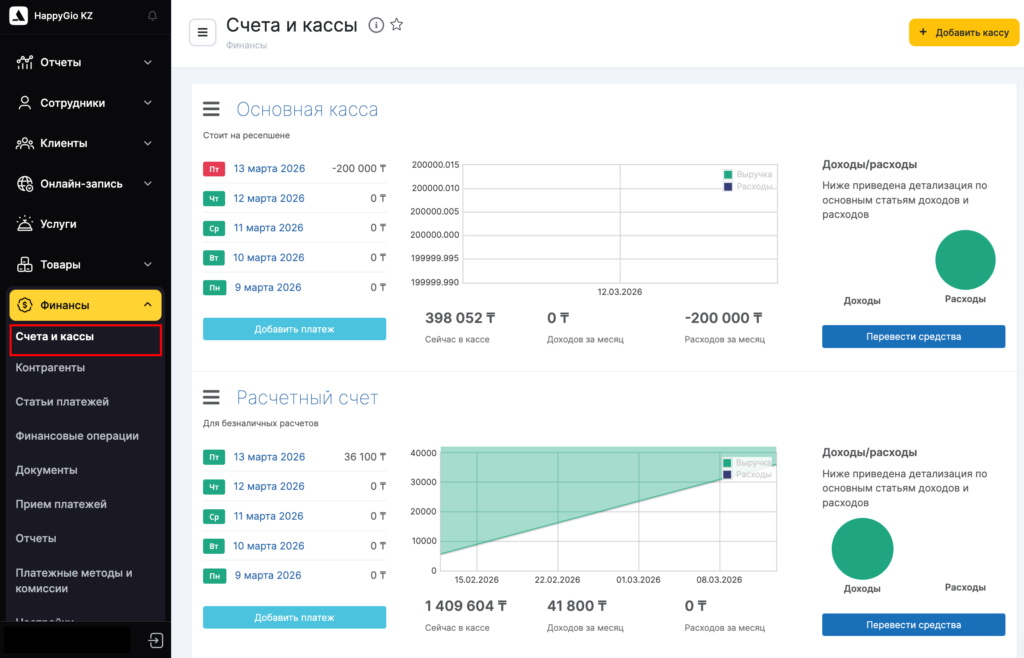Click Перевести средства in Основная касса
1024x658 pixels.
(x=913, y=337)
